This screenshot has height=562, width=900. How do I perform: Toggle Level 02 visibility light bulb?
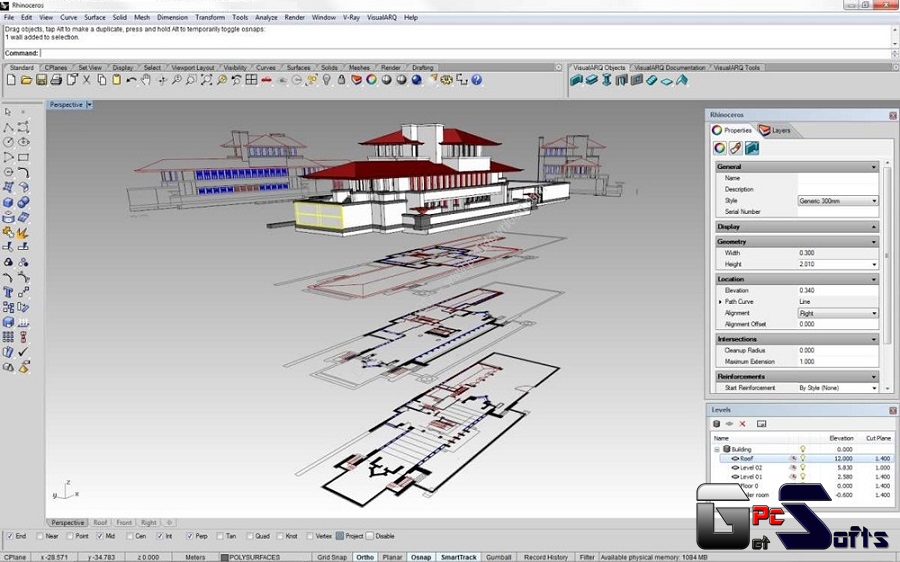click(x=802, y=468)
